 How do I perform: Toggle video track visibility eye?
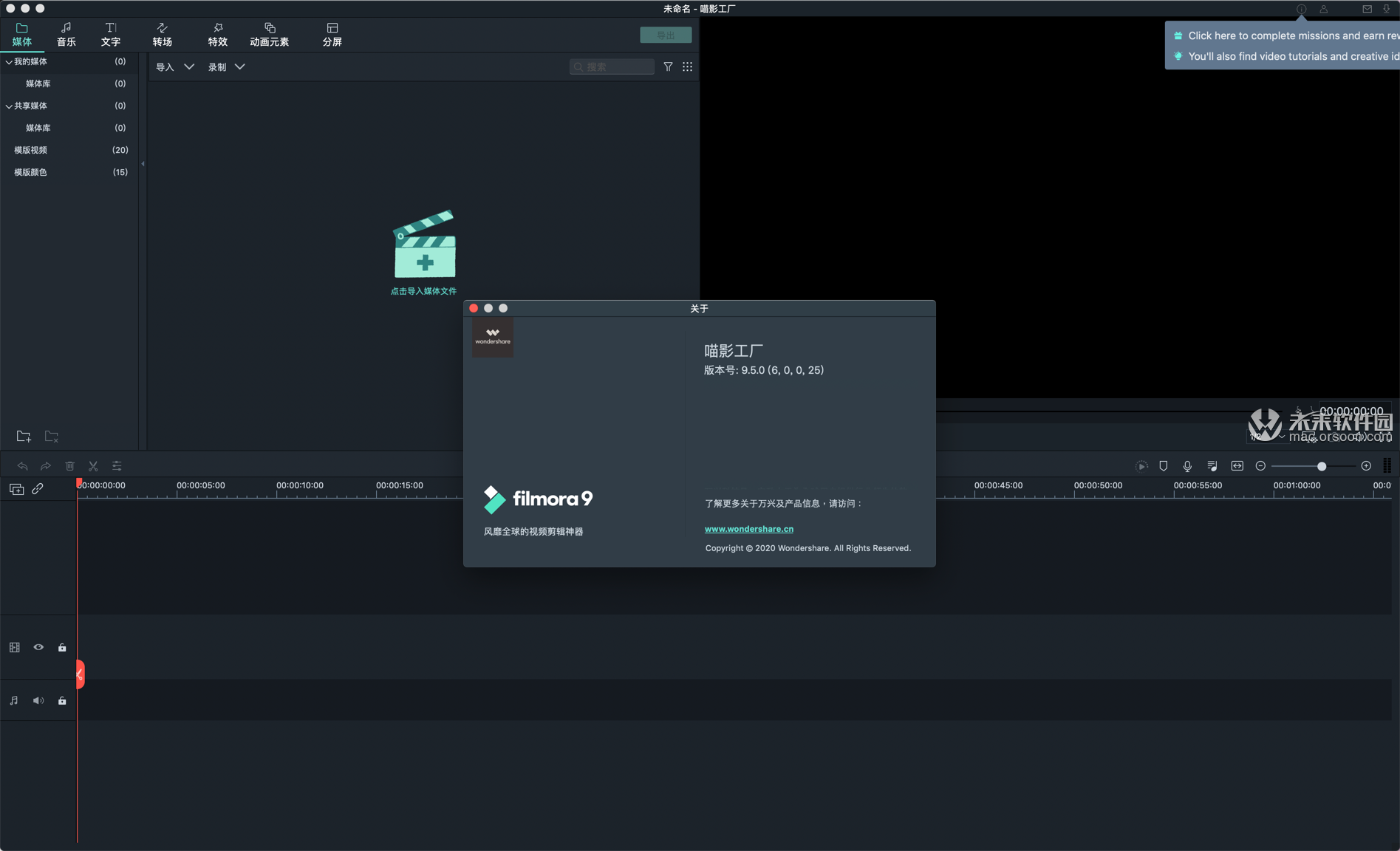click(38, 647)
